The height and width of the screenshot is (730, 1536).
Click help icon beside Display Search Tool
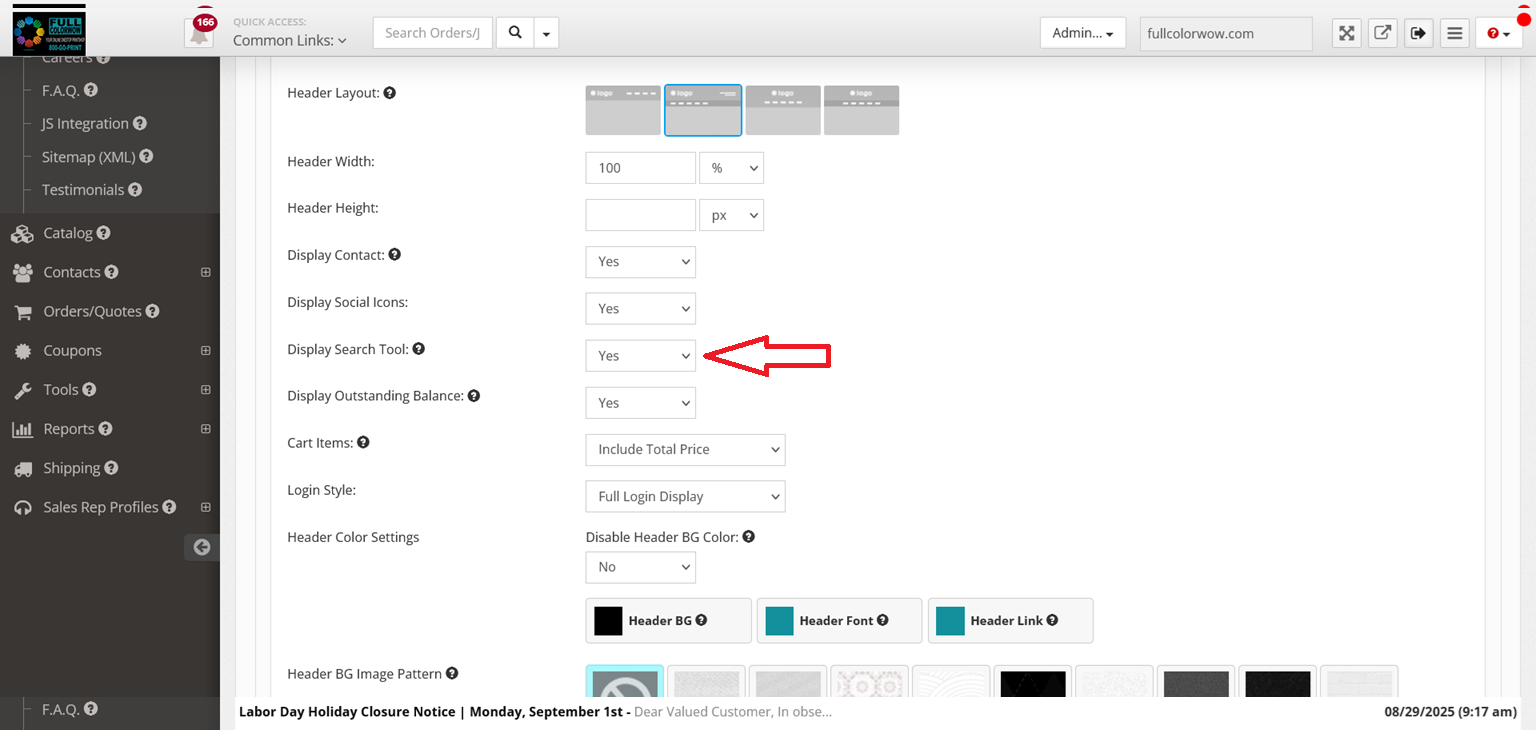419,349
